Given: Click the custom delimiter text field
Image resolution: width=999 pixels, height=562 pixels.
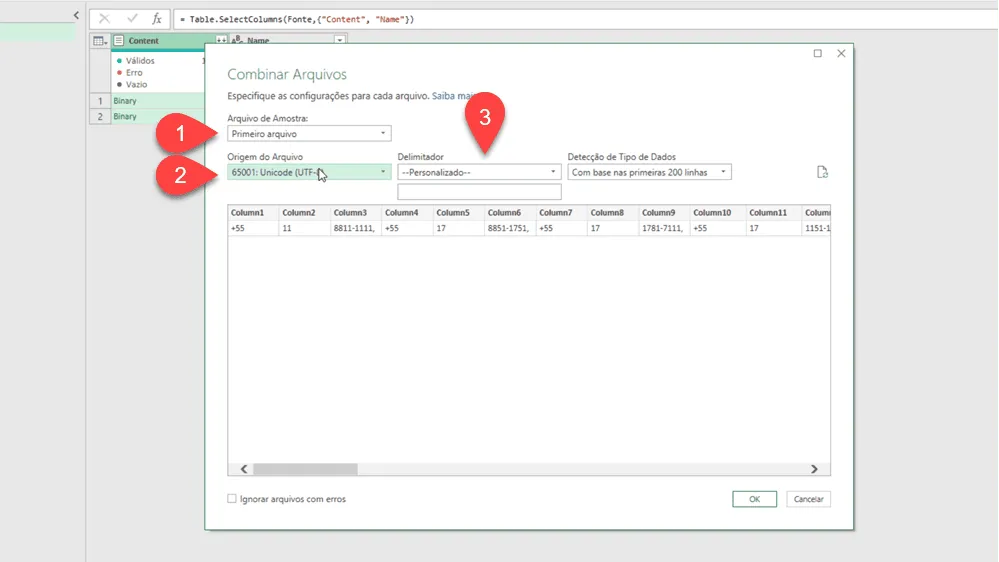Looking at the screenshot, I should pyautogui.click(x=479, y=191).
